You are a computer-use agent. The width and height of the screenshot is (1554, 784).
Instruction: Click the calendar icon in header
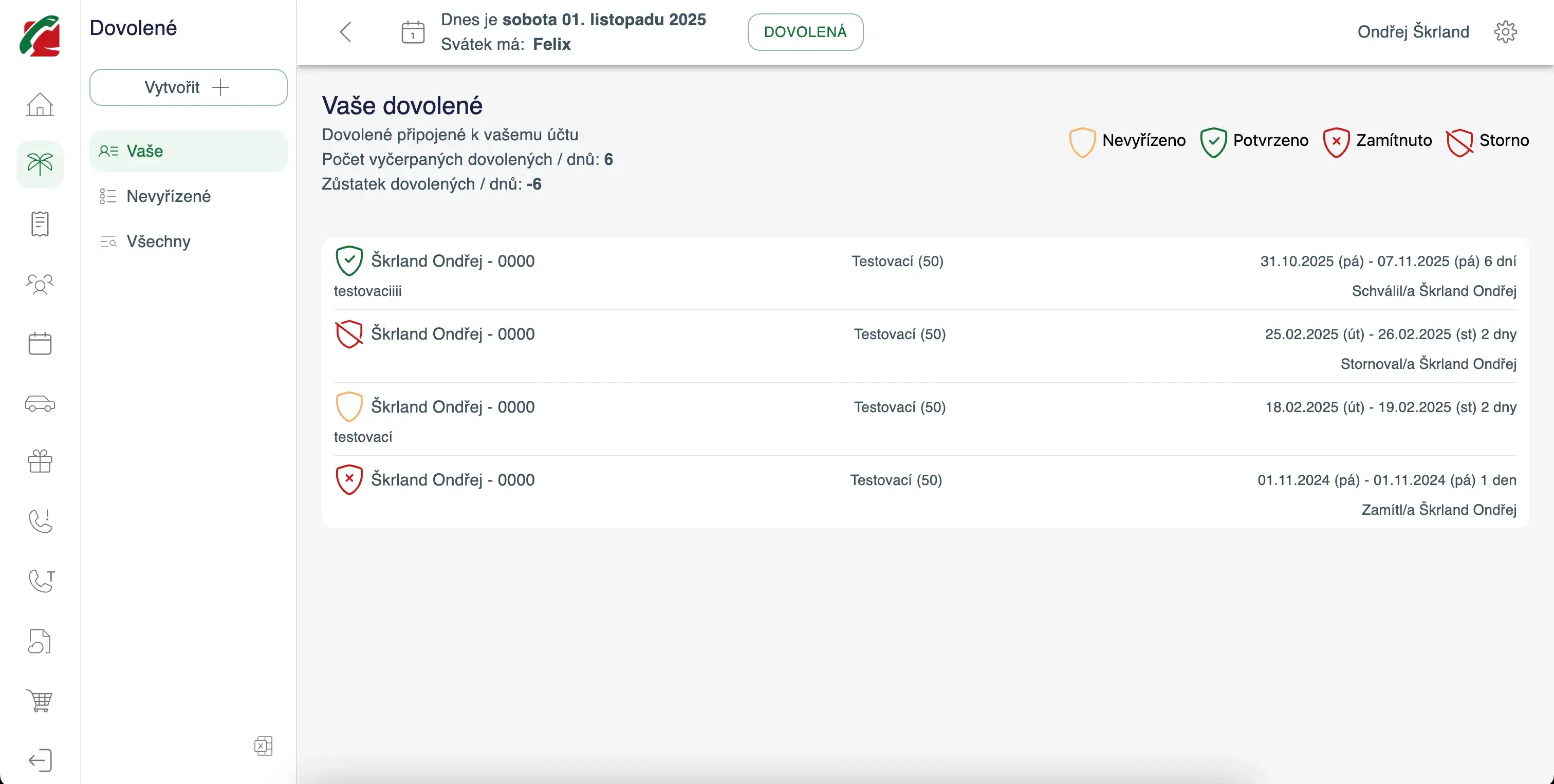click(x=413, y=32)
